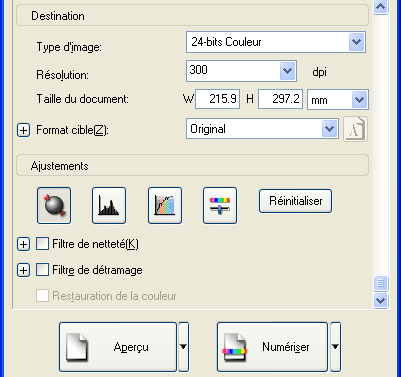Open the arrow menu next to Numériser
The height and width of the screenshot is (377, 401).
point(335,347)
